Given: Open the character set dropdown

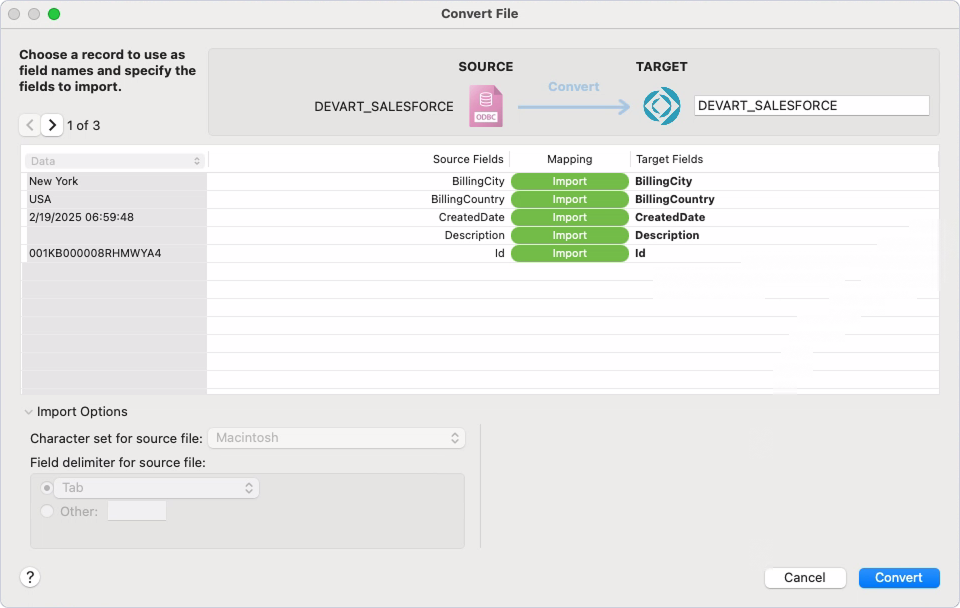Looking at the screenshot, I should (x=337, y=437).
